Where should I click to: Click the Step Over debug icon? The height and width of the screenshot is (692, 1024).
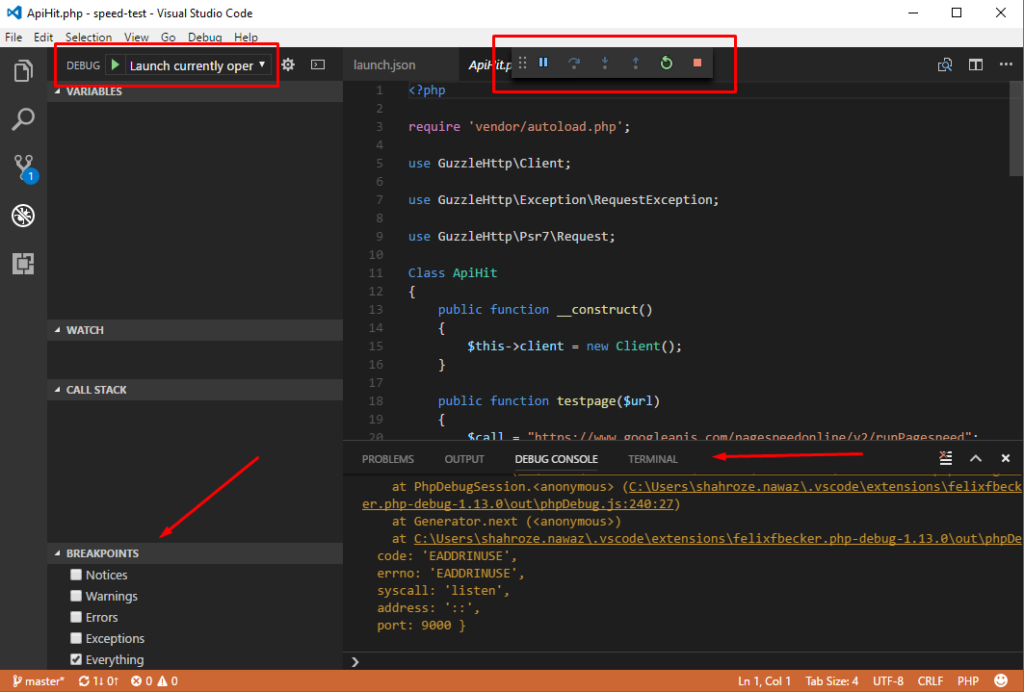574,63
